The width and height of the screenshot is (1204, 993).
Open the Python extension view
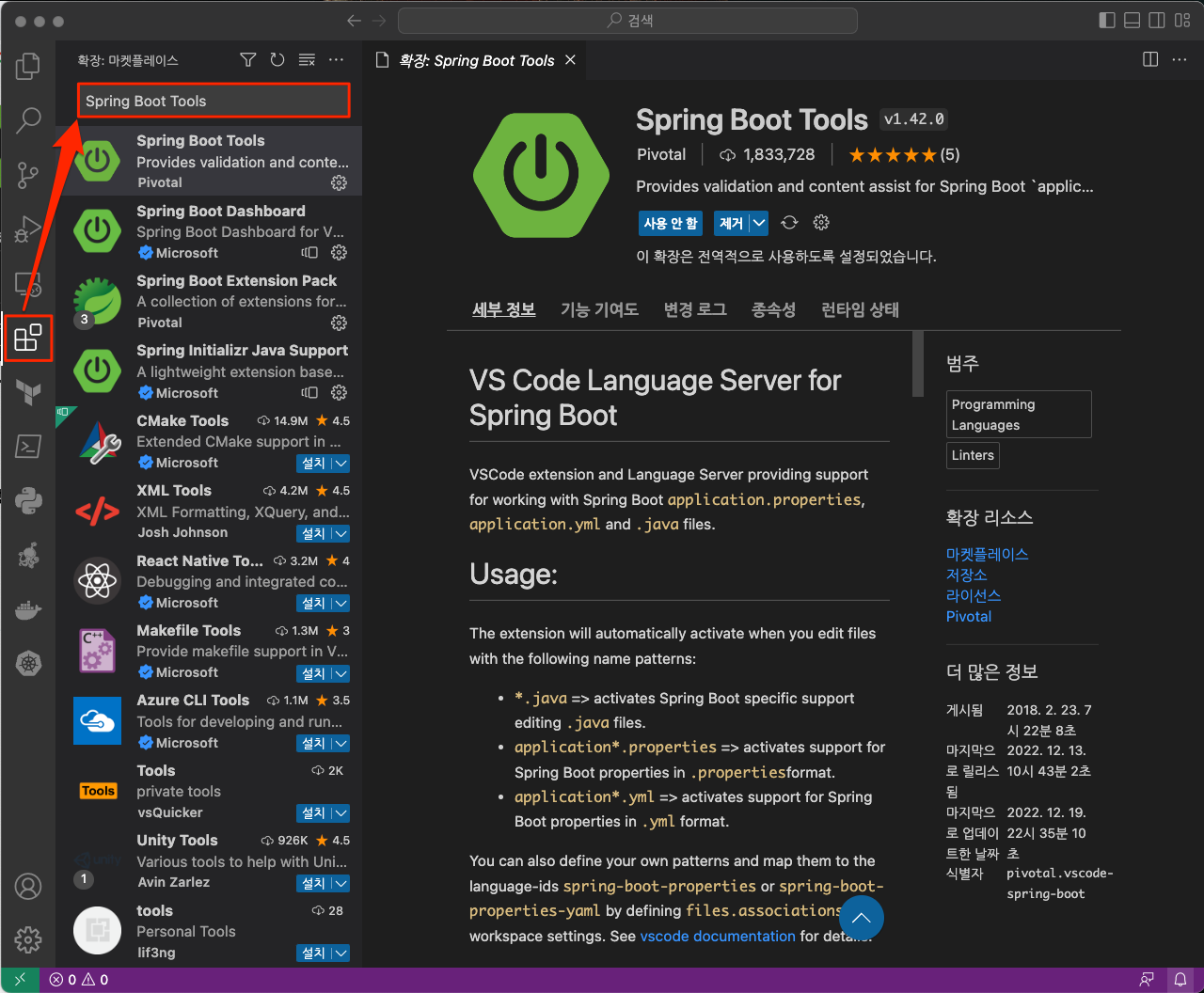tap(28, 501)
